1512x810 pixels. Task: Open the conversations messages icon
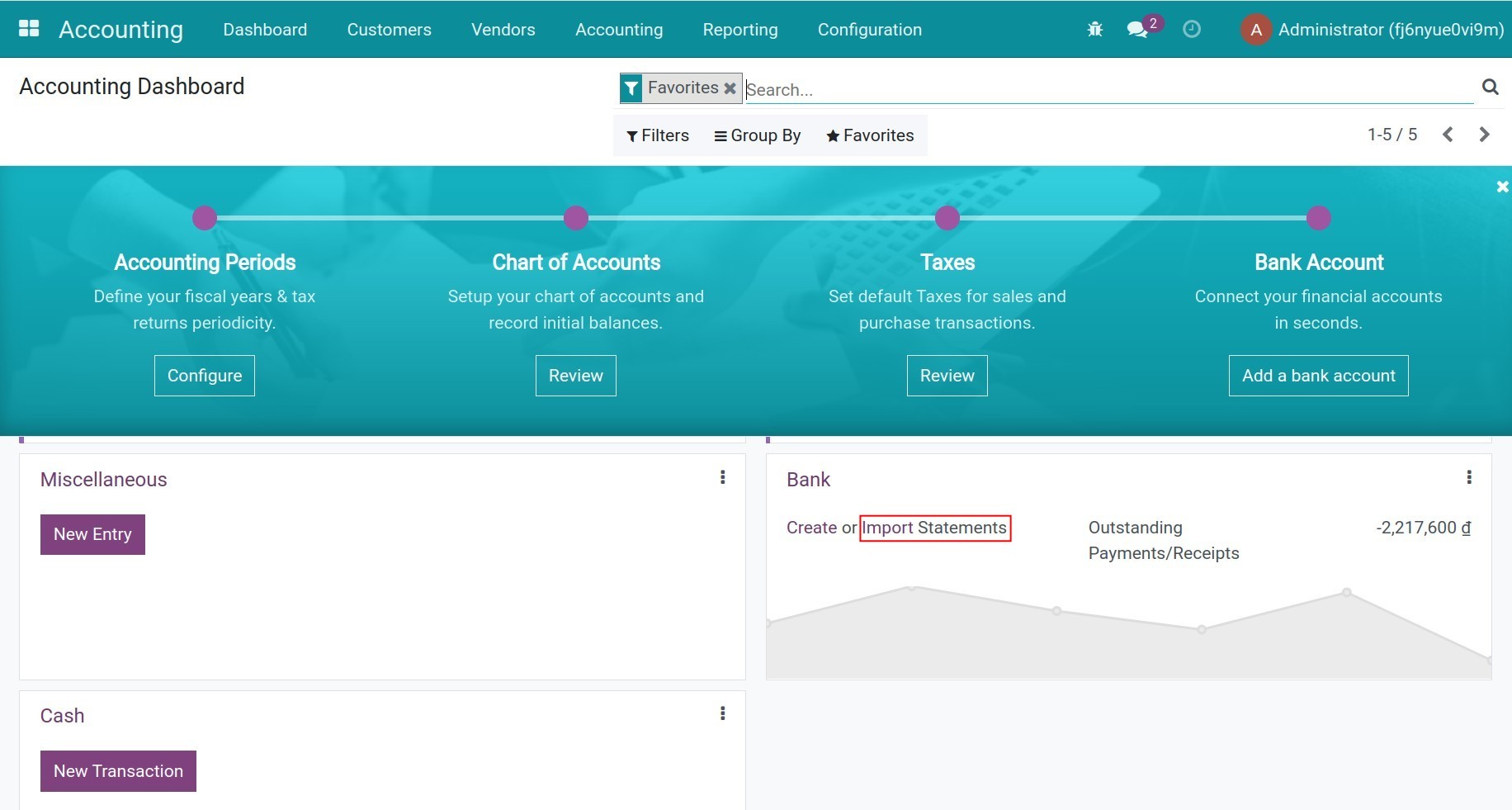pos(1137,30)
